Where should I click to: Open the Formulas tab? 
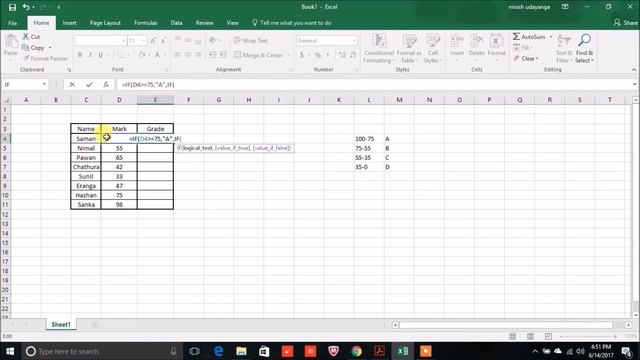point(146,23)
